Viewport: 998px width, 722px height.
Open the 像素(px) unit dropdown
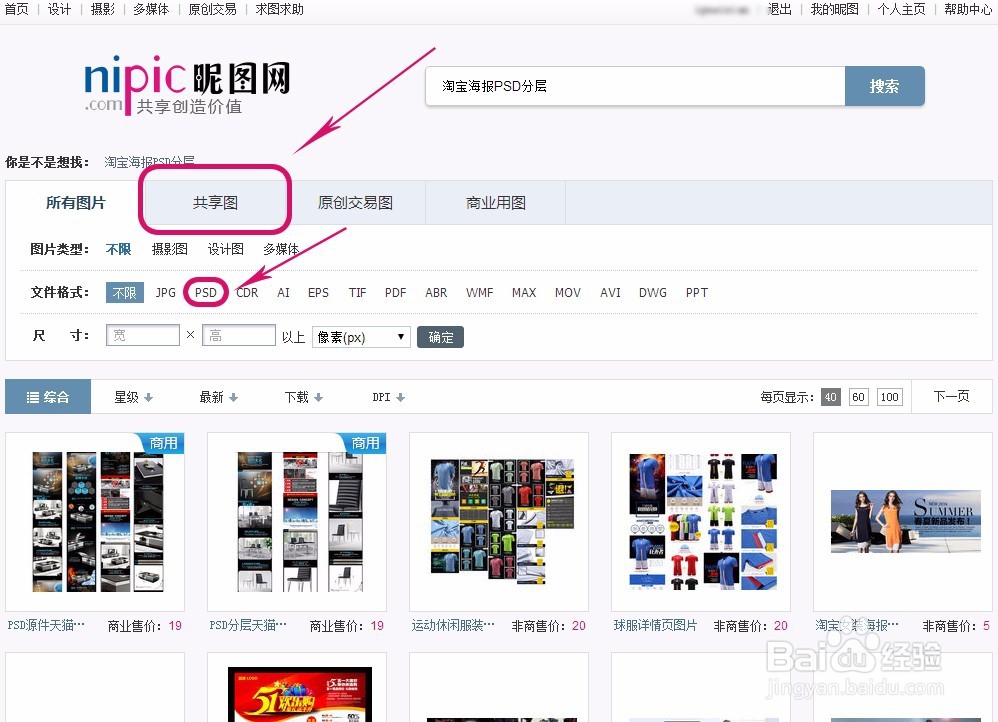(360, 337)
